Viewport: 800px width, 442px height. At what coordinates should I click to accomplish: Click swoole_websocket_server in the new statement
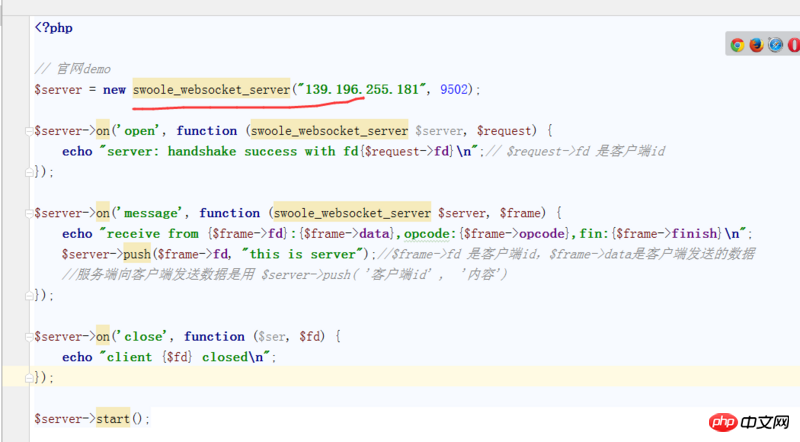pos(211,90)
